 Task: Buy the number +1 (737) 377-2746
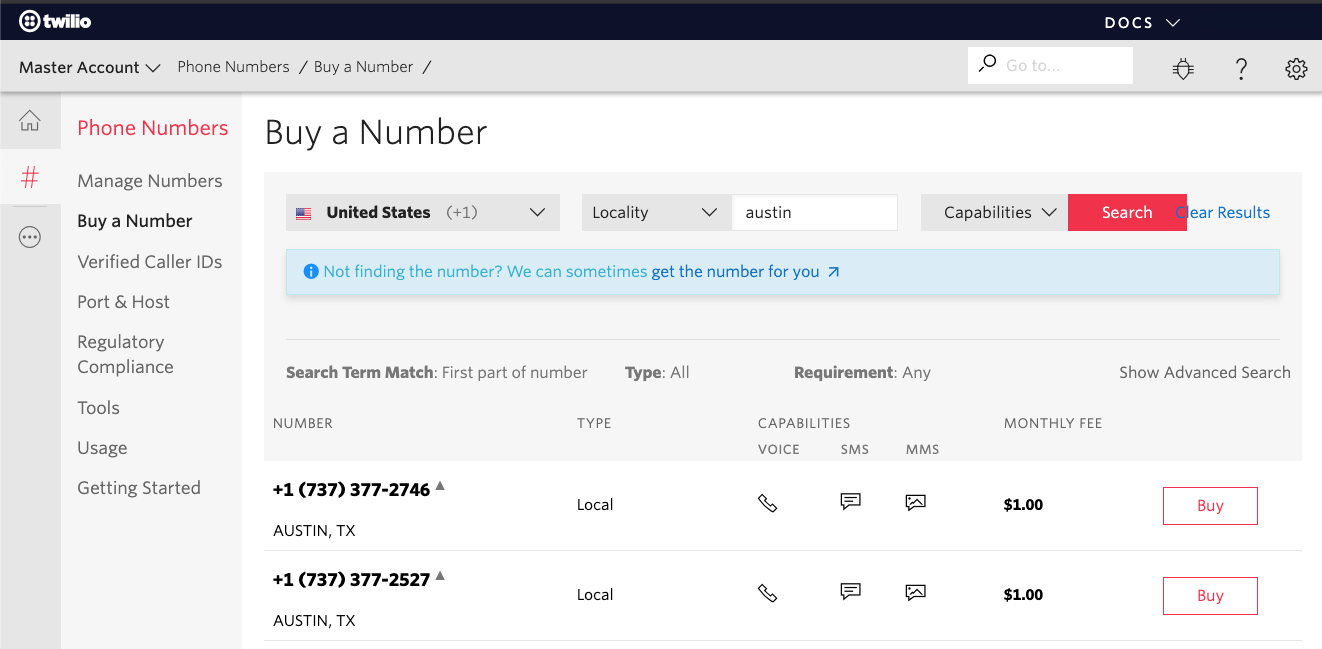[x=1209, y=506]
